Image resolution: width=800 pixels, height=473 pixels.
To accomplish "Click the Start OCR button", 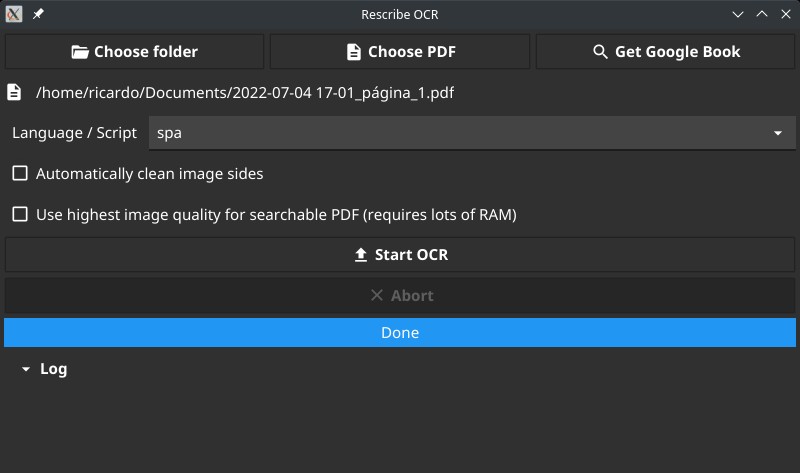I will pyautogui.click(x=400, y=255).
